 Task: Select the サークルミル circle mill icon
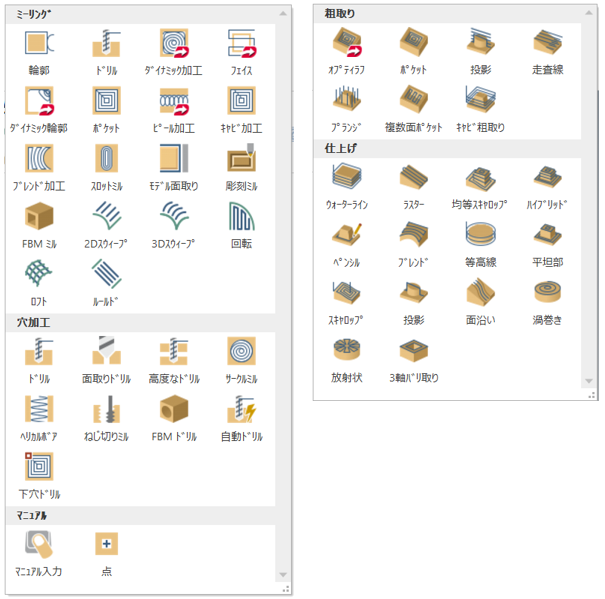[x=241, y=352]
